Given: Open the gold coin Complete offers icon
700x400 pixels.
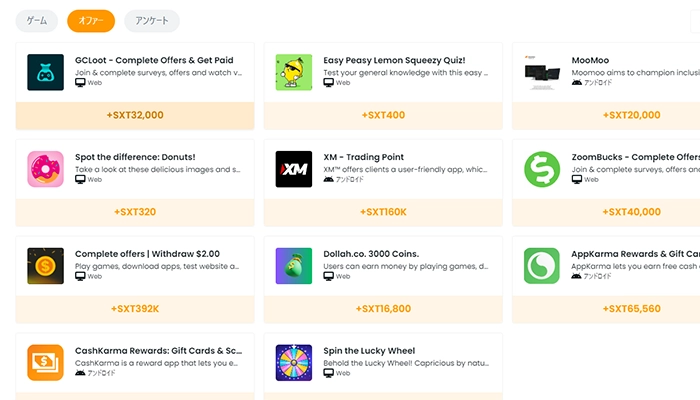Looking at the screenshot, I should coord(46,266).
